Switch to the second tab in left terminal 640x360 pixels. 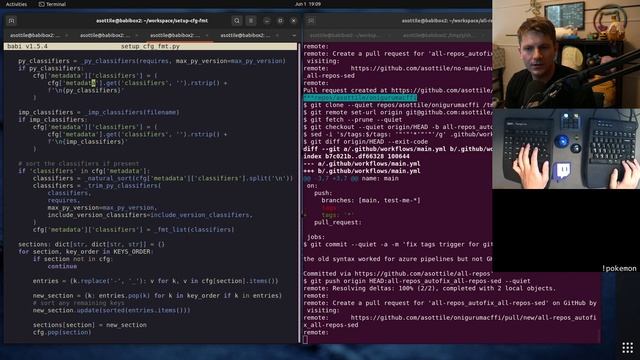[105, 36]
